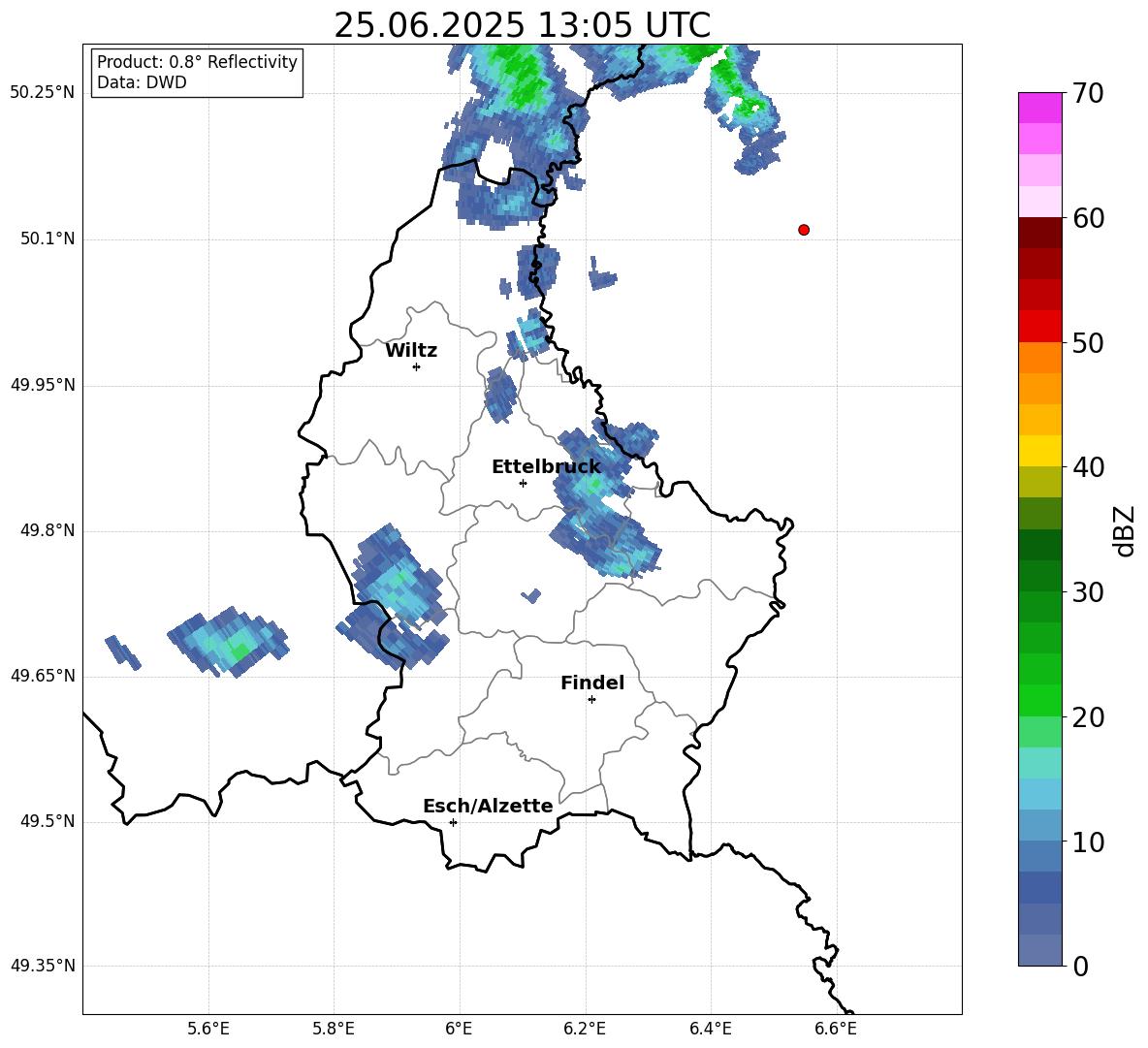Click the bright green band at 20 dBZ
The width and height of the screenshot is (1148, 1048).
click(x=1039, y=701)
